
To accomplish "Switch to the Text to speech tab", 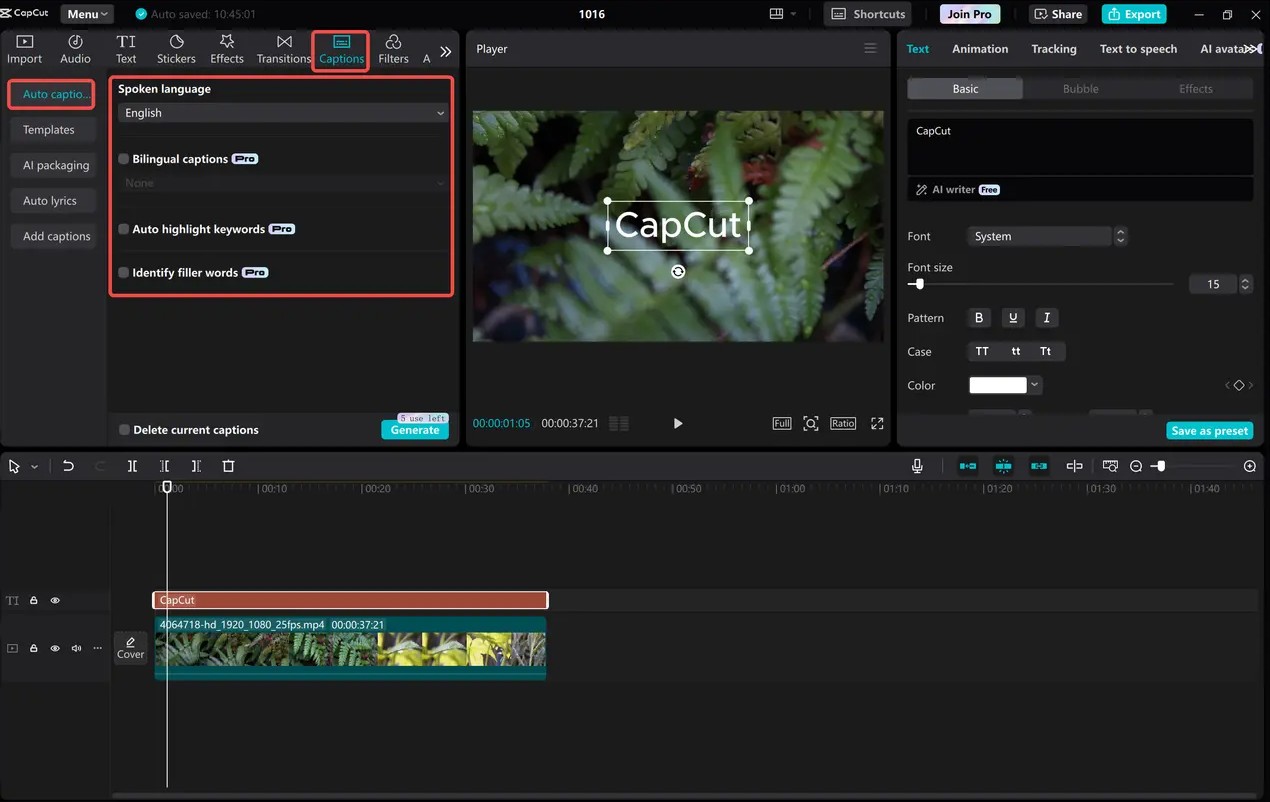I will coord(1138,48).
